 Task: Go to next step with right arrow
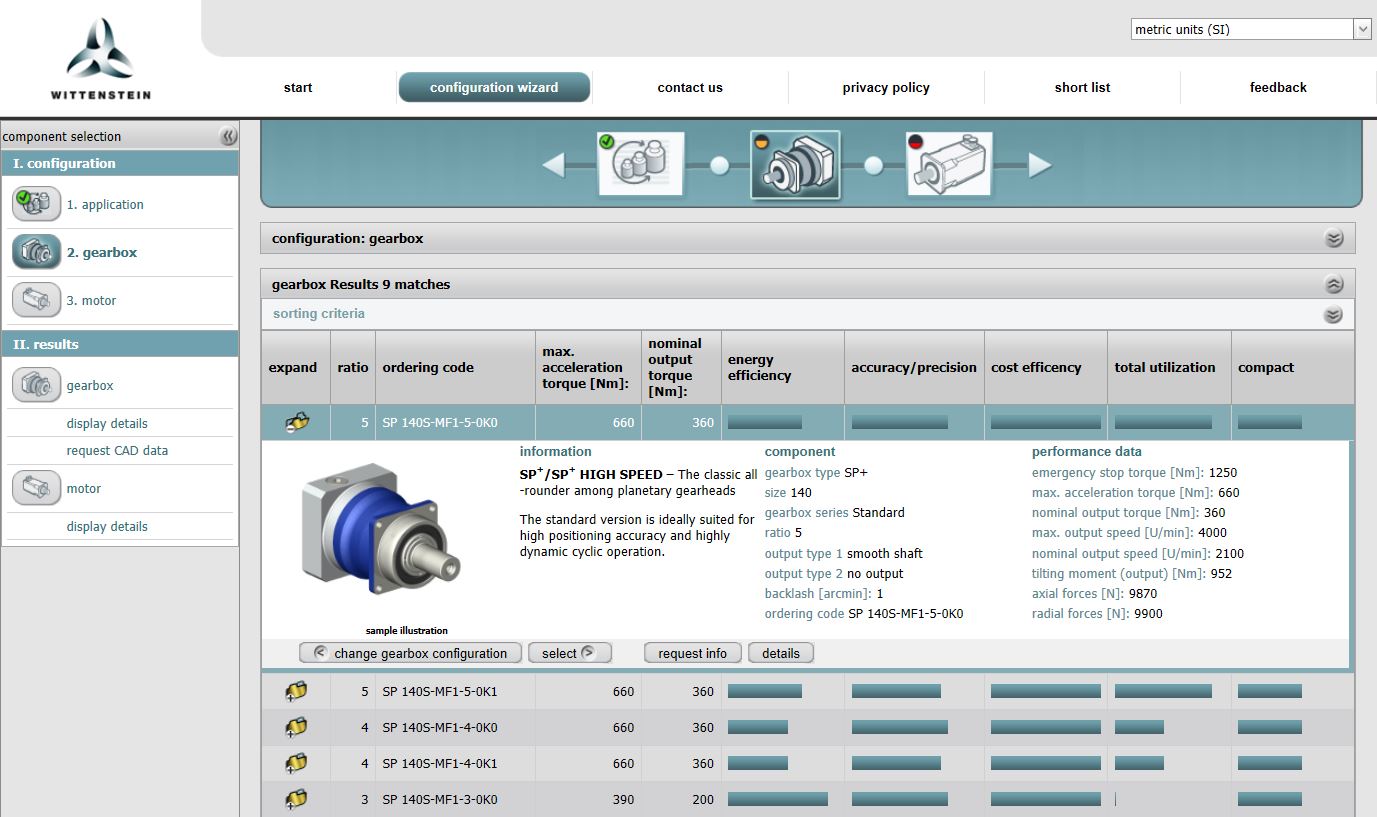1040,165
